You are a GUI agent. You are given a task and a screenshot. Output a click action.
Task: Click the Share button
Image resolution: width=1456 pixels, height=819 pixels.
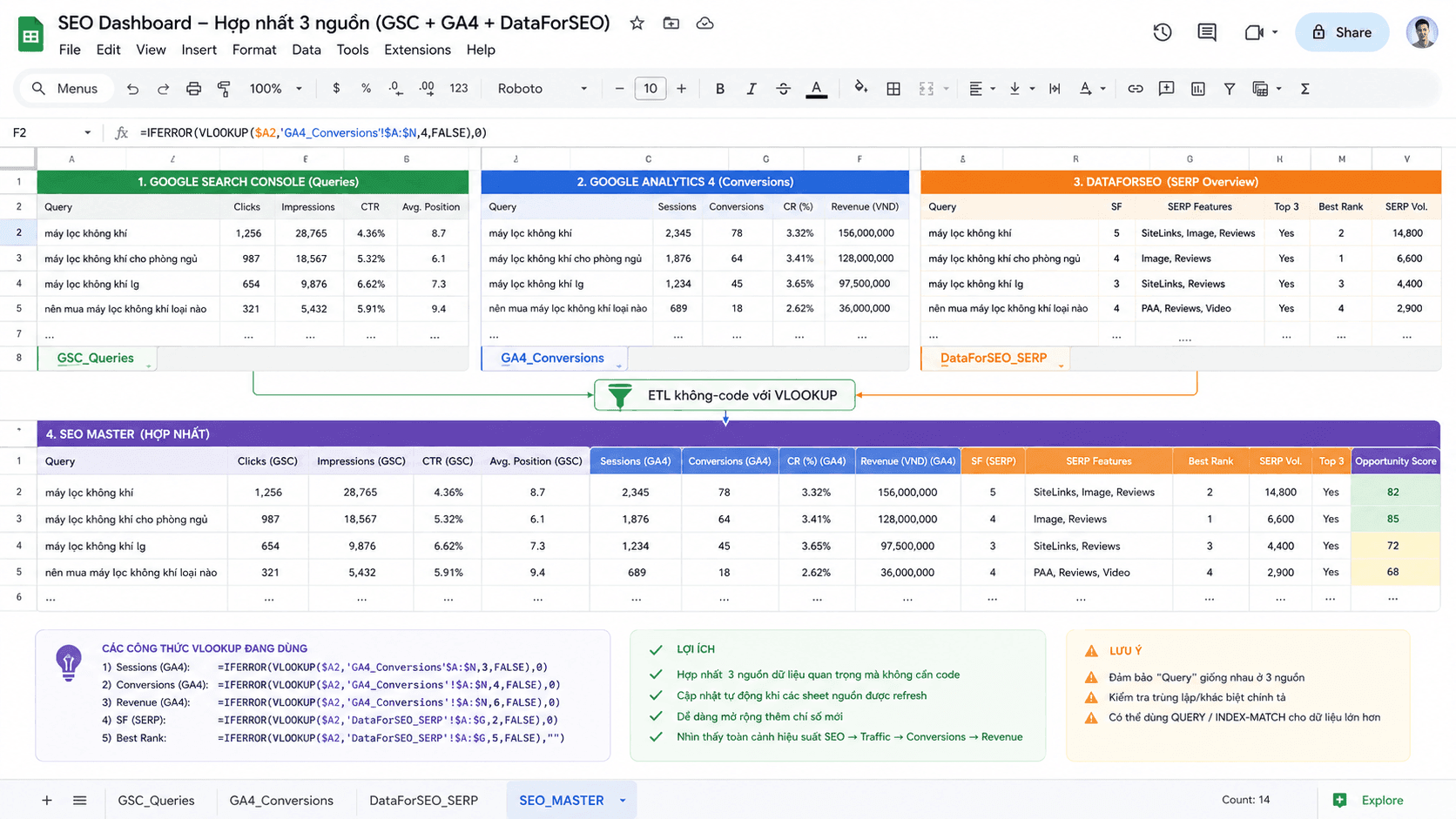click(1342, 32)
